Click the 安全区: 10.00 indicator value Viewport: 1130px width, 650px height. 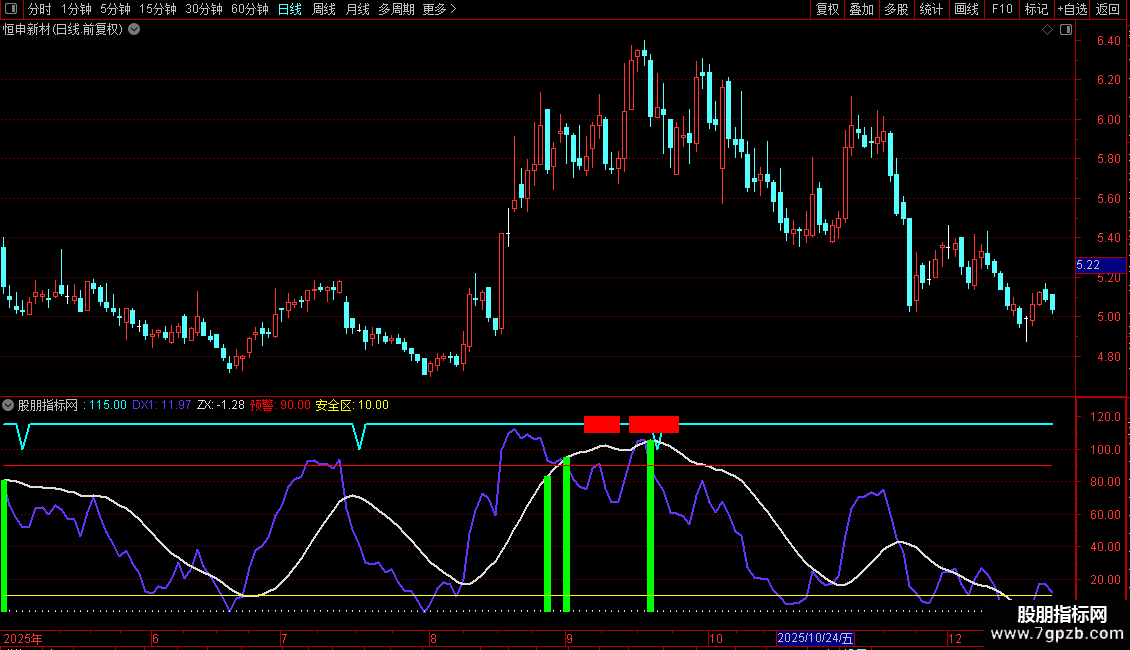point(352,405)
